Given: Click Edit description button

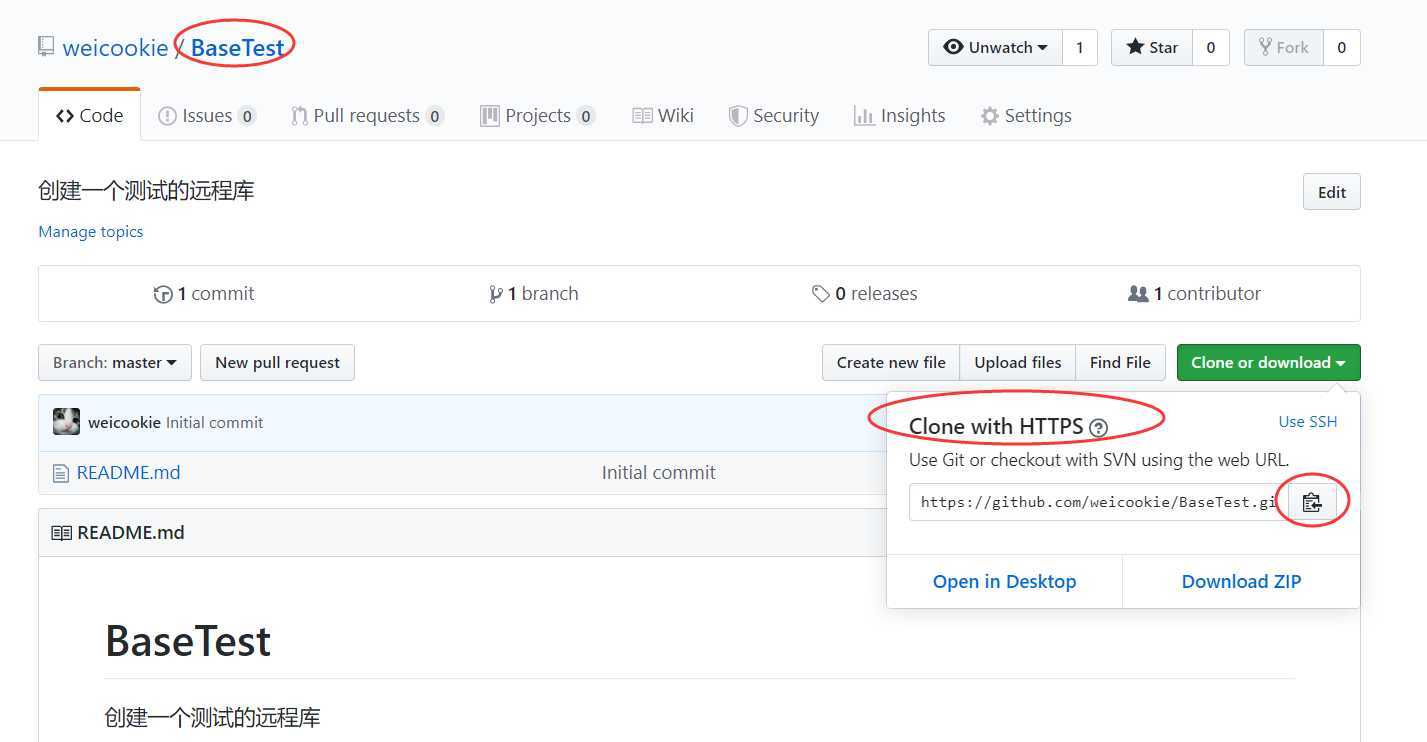Looking at the screenshot, I should click(x=1332, y=192).
